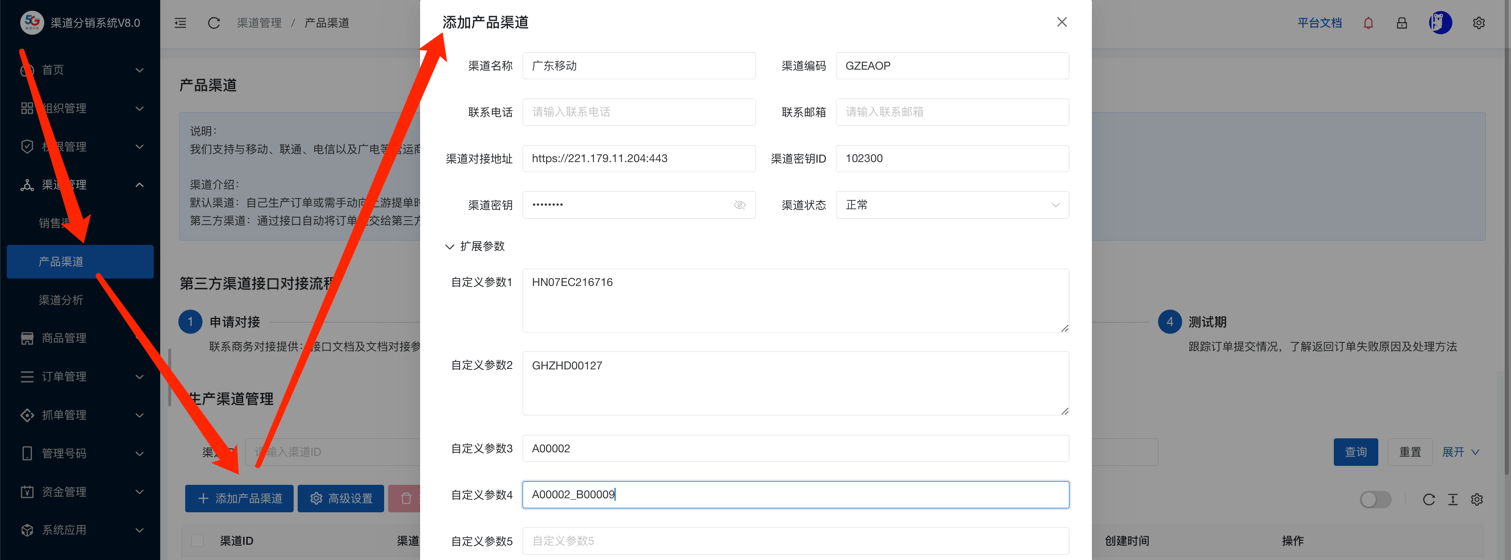Image resolution: width=1511 pixels, height=560 pixels.
Task: Open the 订单管理 sidebar menu
Action: pos(80,377)
